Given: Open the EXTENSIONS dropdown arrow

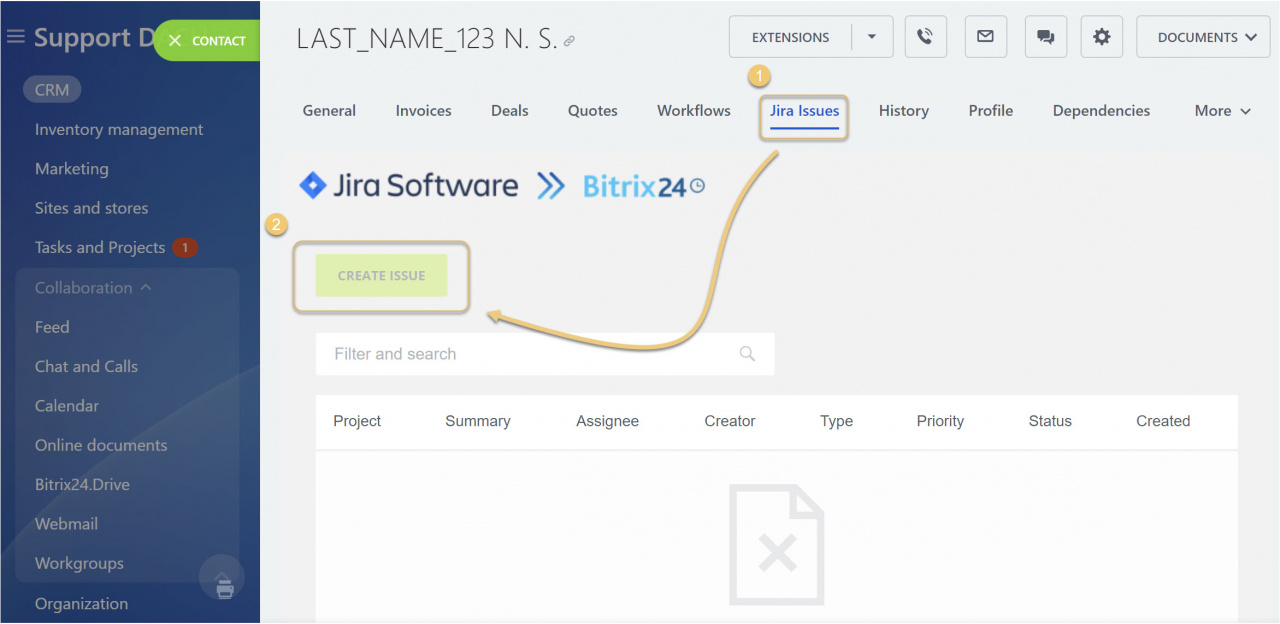Looking at the screenshot, I should click(x=872, y=37).
